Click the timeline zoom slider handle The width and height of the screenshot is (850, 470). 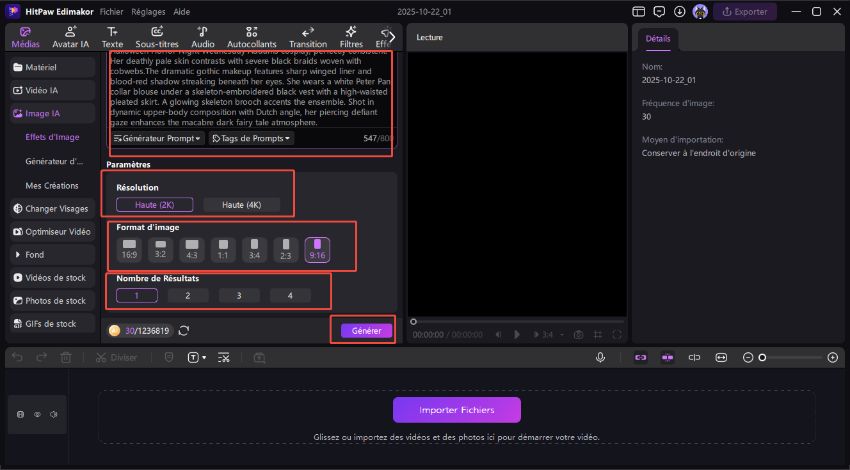pos(762,357)
